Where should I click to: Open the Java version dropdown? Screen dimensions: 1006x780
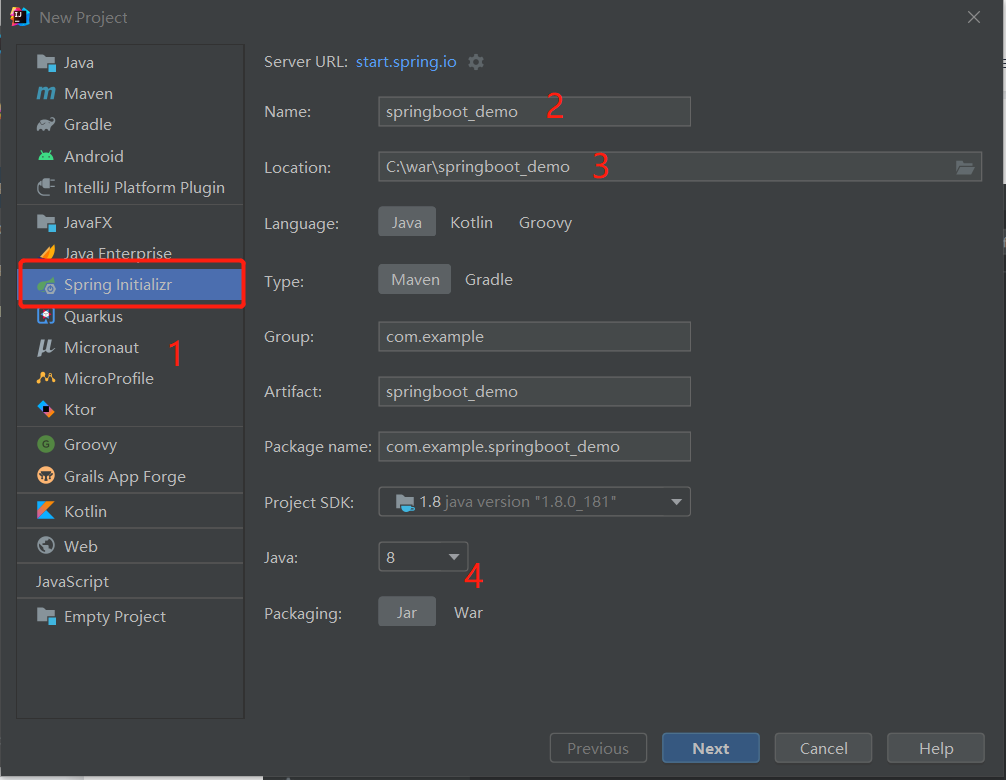tap(423, 557)
